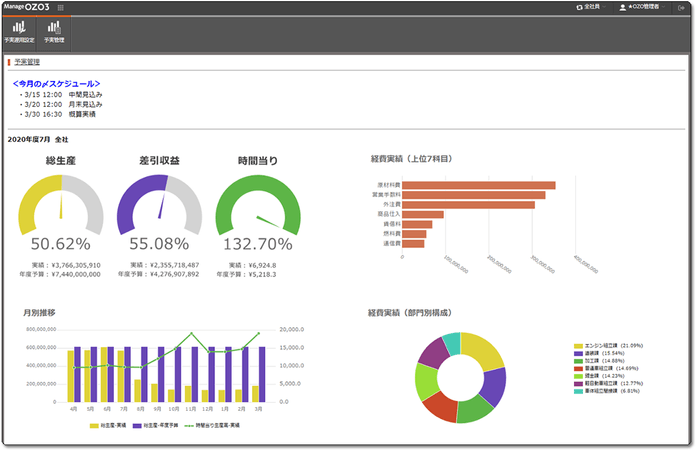Open the 予実管理 toolbar icon

(54, 31)
